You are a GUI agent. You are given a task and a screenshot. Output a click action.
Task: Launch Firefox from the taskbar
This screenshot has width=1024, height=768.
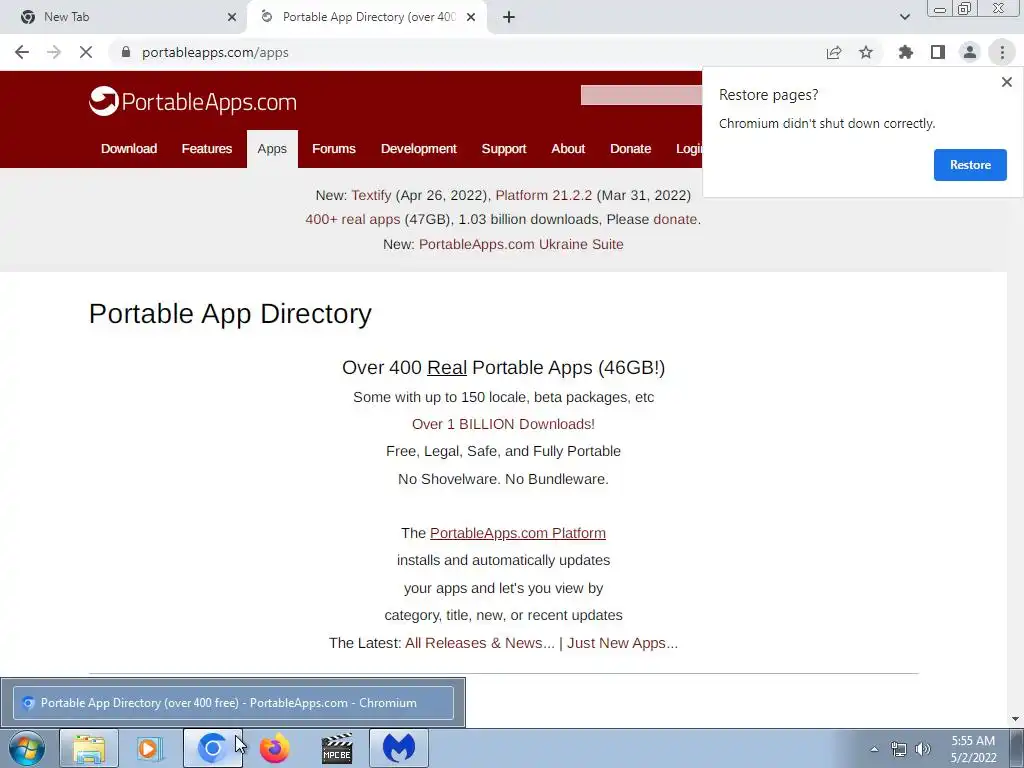point(274,748)
